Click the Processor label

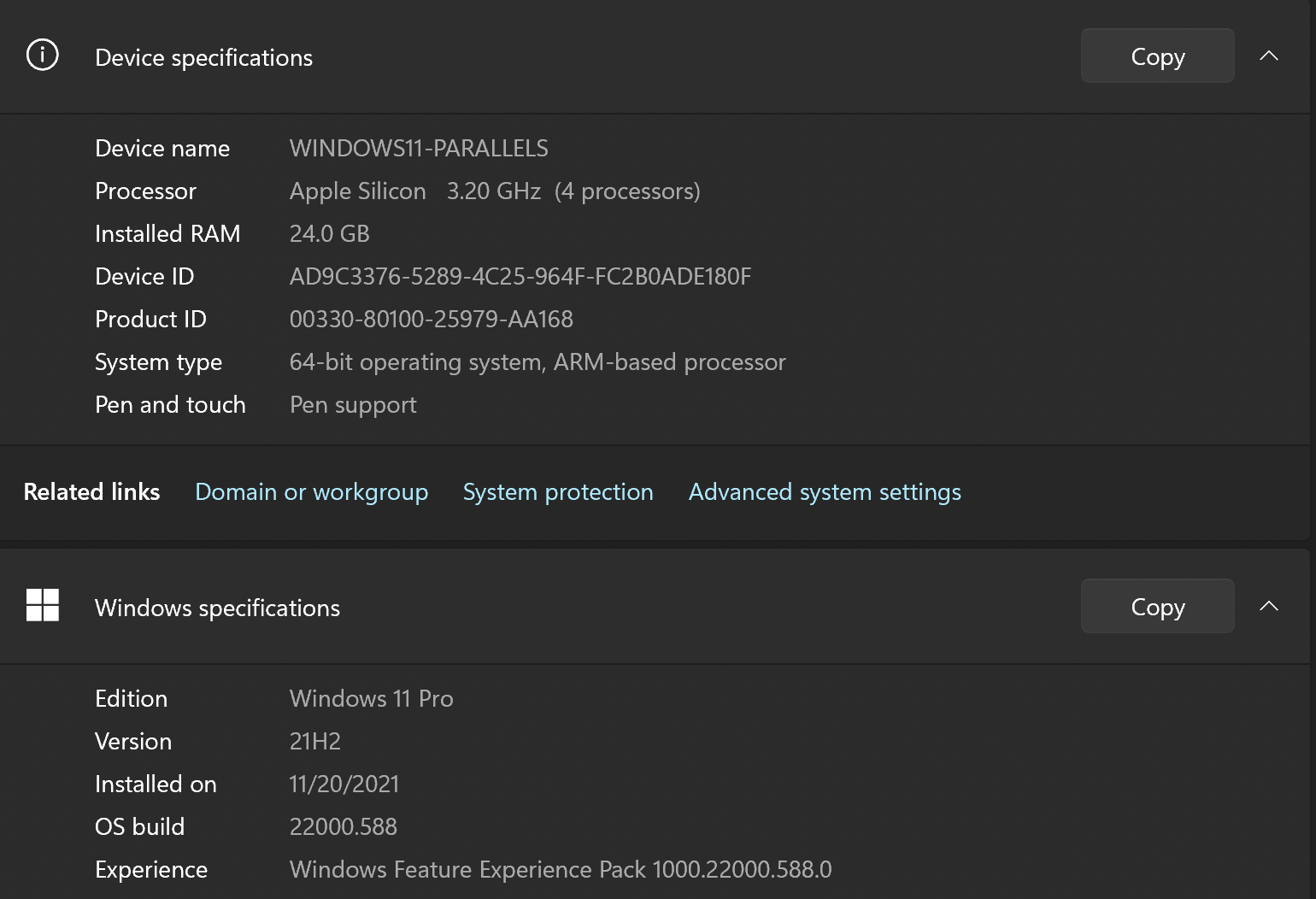[x=145, y=191]
